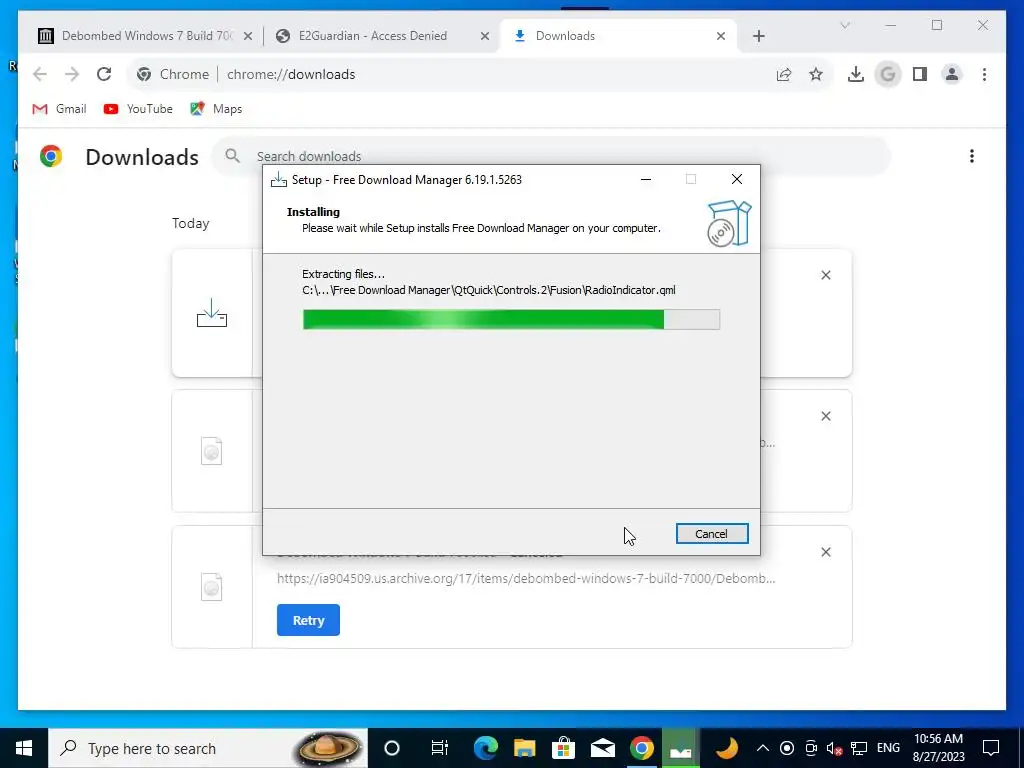Image resolution: width=1024 pixels, height=768 pixels.
Task: Click the moon weather icon in taskbar
Action: [726, 748]
